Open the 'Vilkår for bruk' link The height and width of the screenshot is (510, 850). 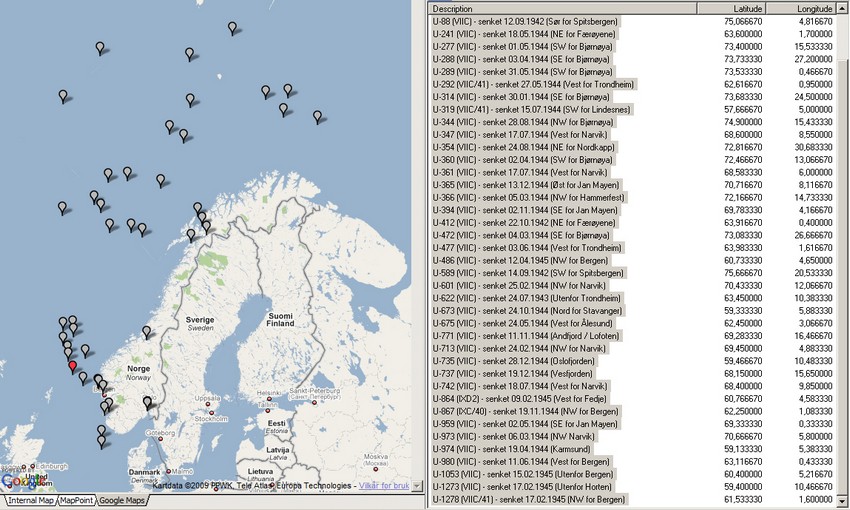384,486
